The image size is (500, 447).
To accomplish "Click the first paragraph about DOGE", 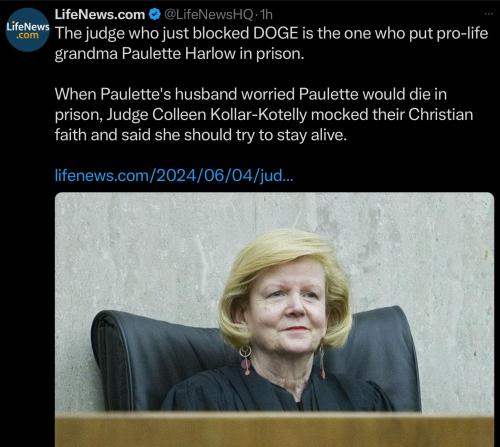I will tap(271, 43).
